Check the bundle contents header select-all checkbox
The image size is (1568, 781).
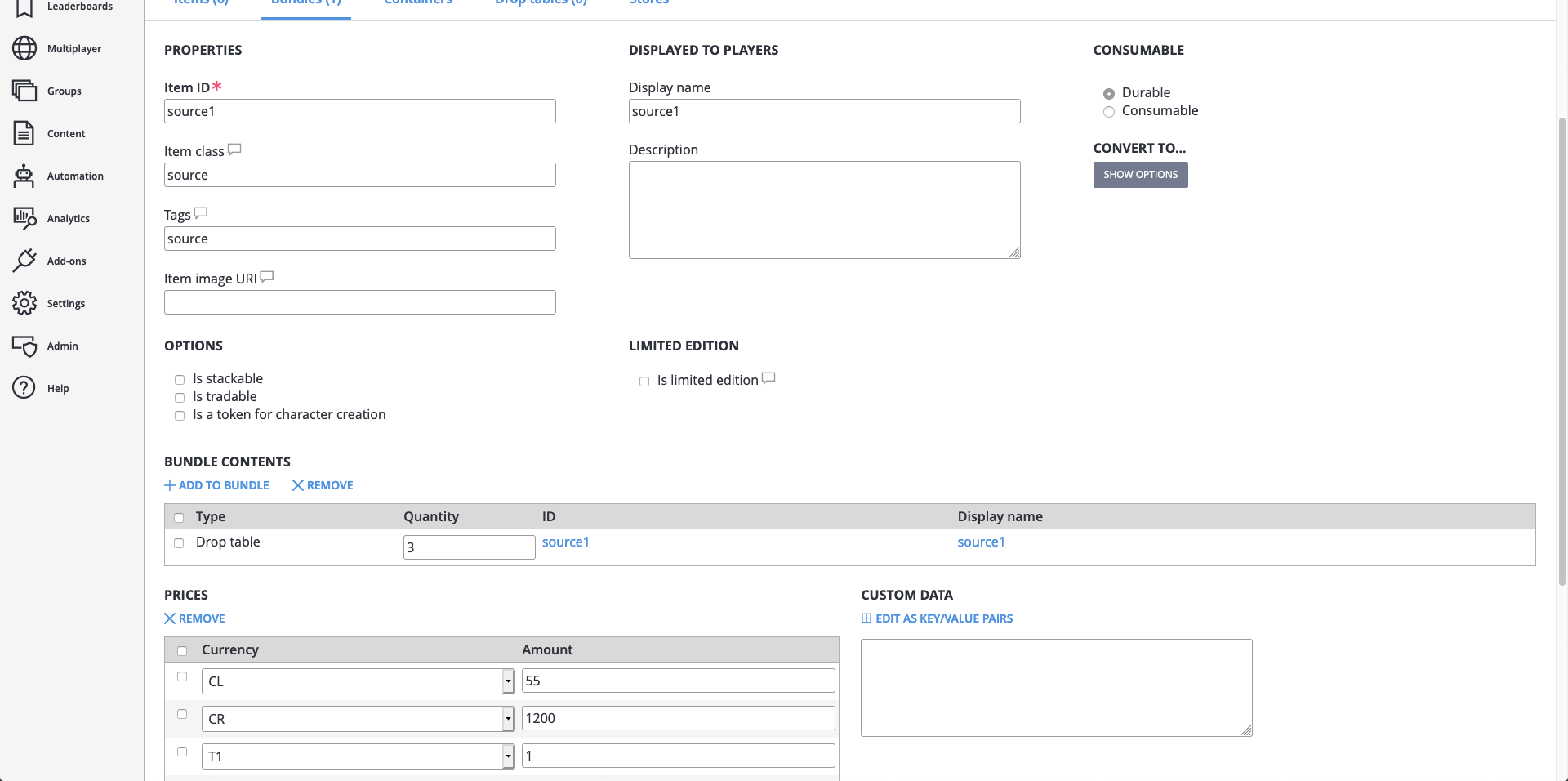coord(179,518)
